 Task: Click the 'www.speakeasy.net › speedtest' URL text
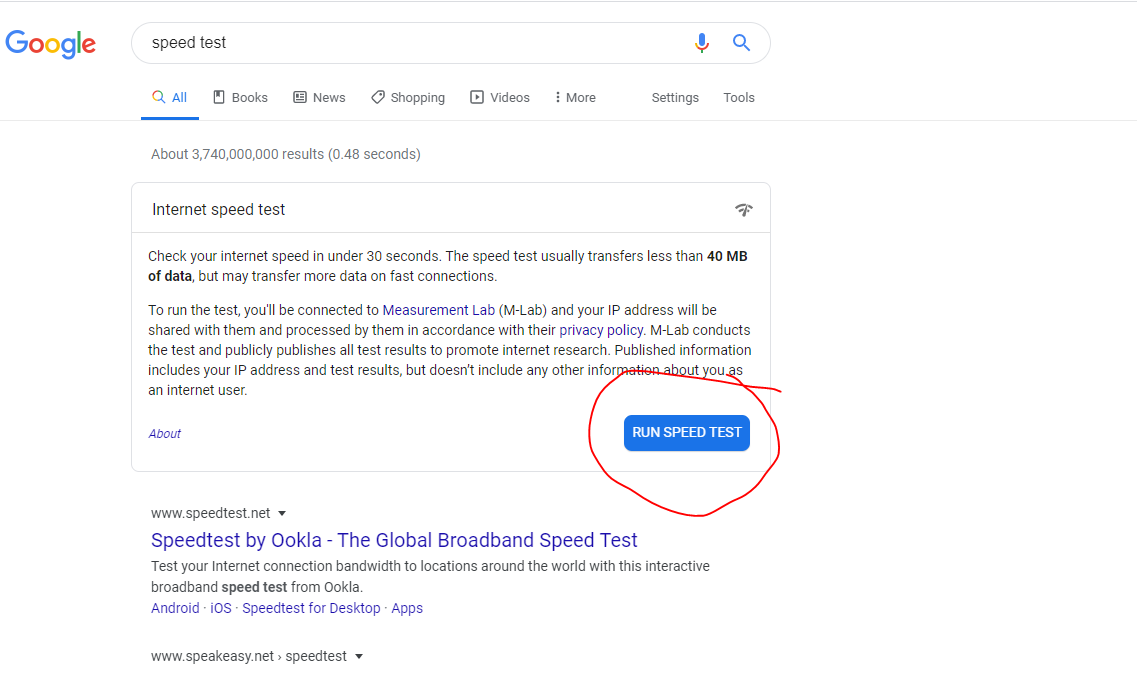[249, 656]
